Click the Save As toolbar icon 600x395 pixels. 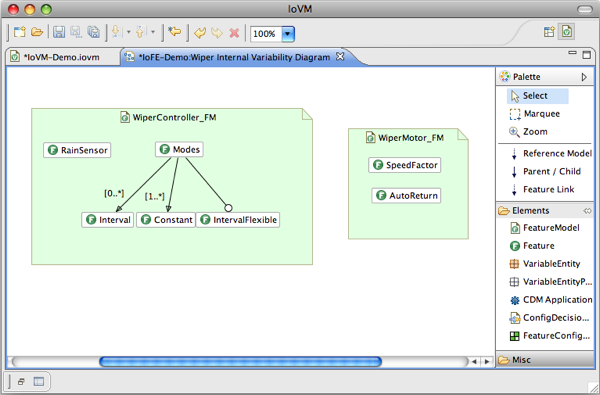coord(76,33)
